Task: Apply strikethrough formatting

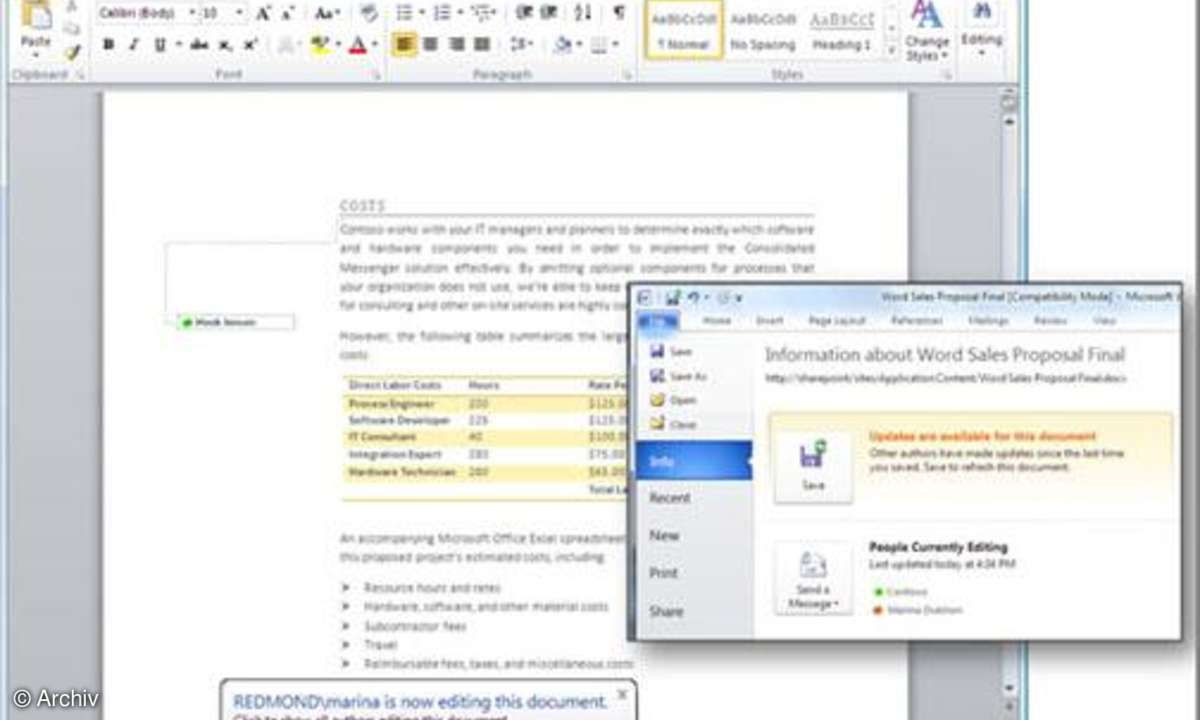Action: point(199,45)
